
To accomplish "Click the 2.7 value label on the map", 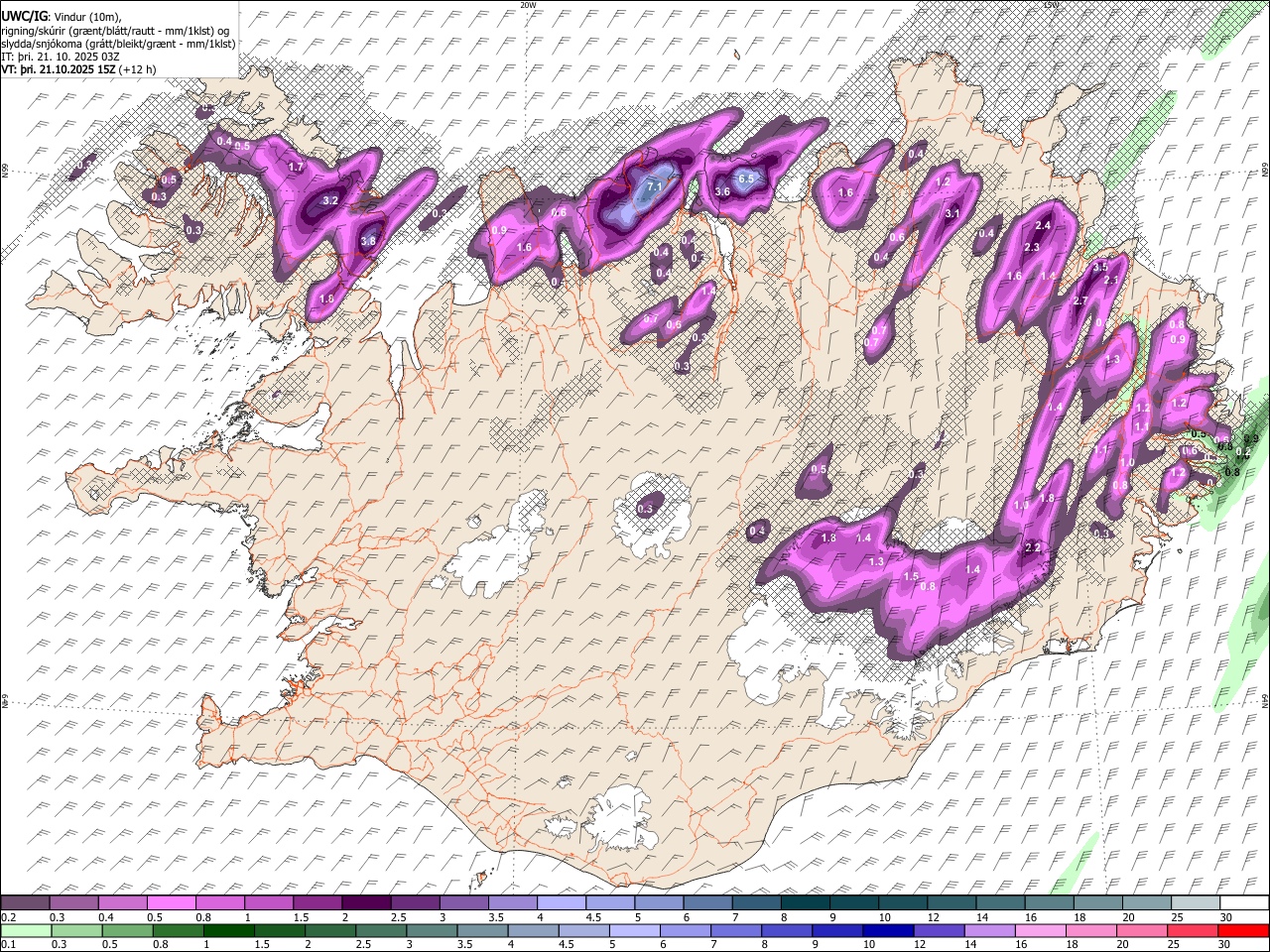I will 1081,300.
